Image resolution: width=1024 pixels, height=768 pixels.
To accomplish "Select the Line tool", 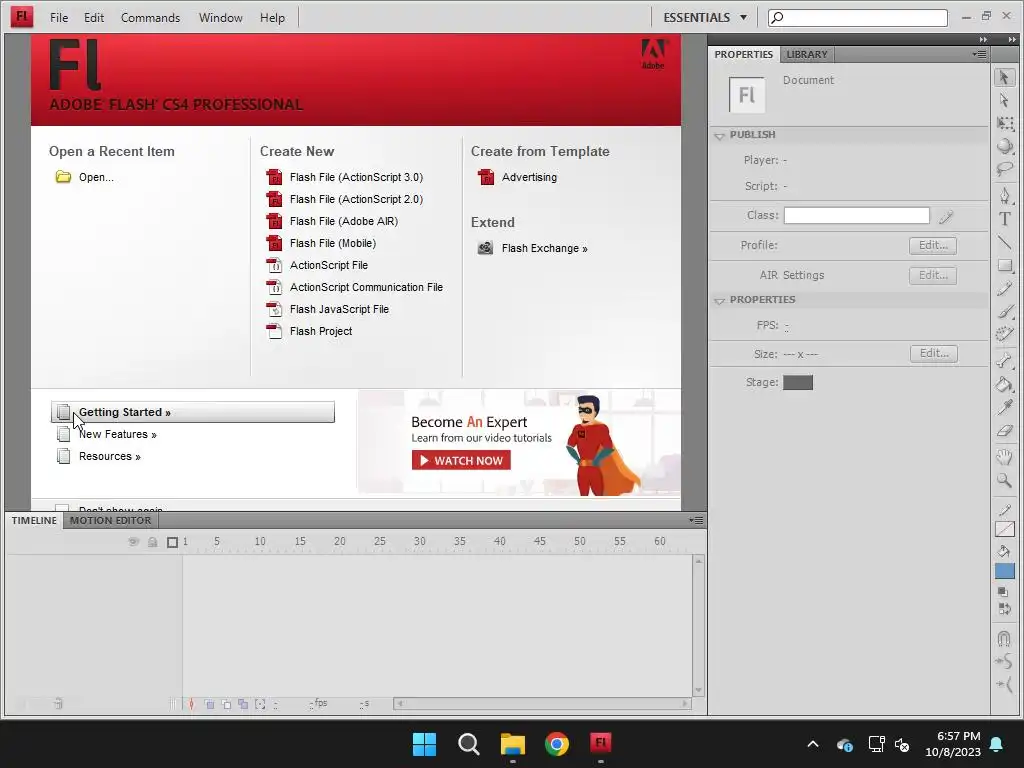I will coord(1004,242).
